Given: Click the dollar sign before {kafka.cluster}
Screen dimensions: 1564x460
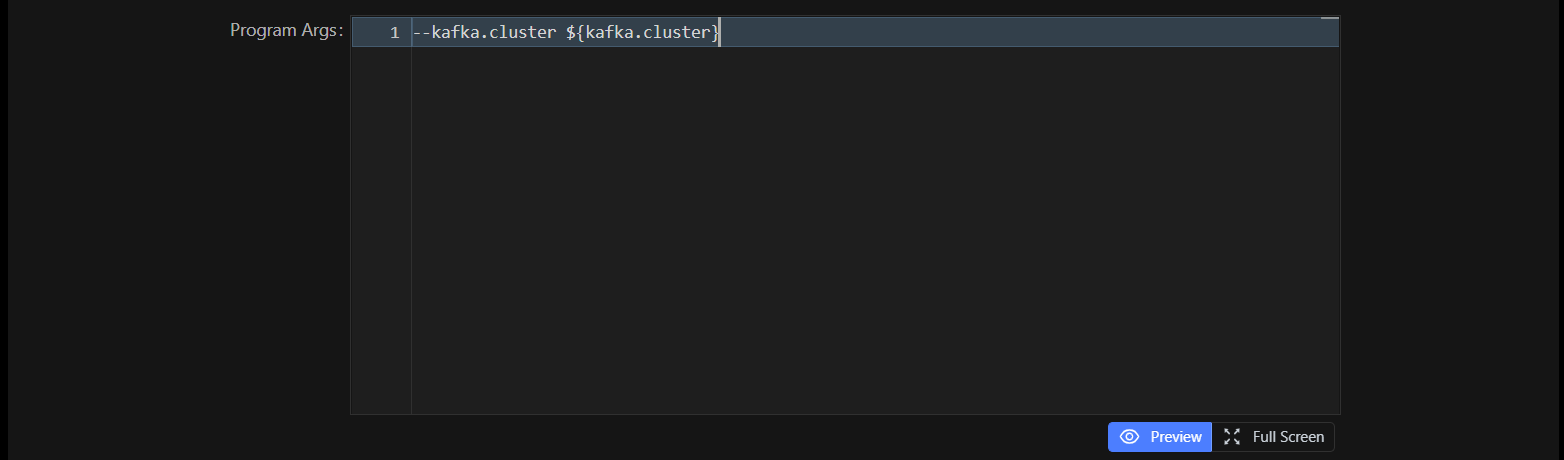Looking at the screenshot, I should click(x=571, y=33).
